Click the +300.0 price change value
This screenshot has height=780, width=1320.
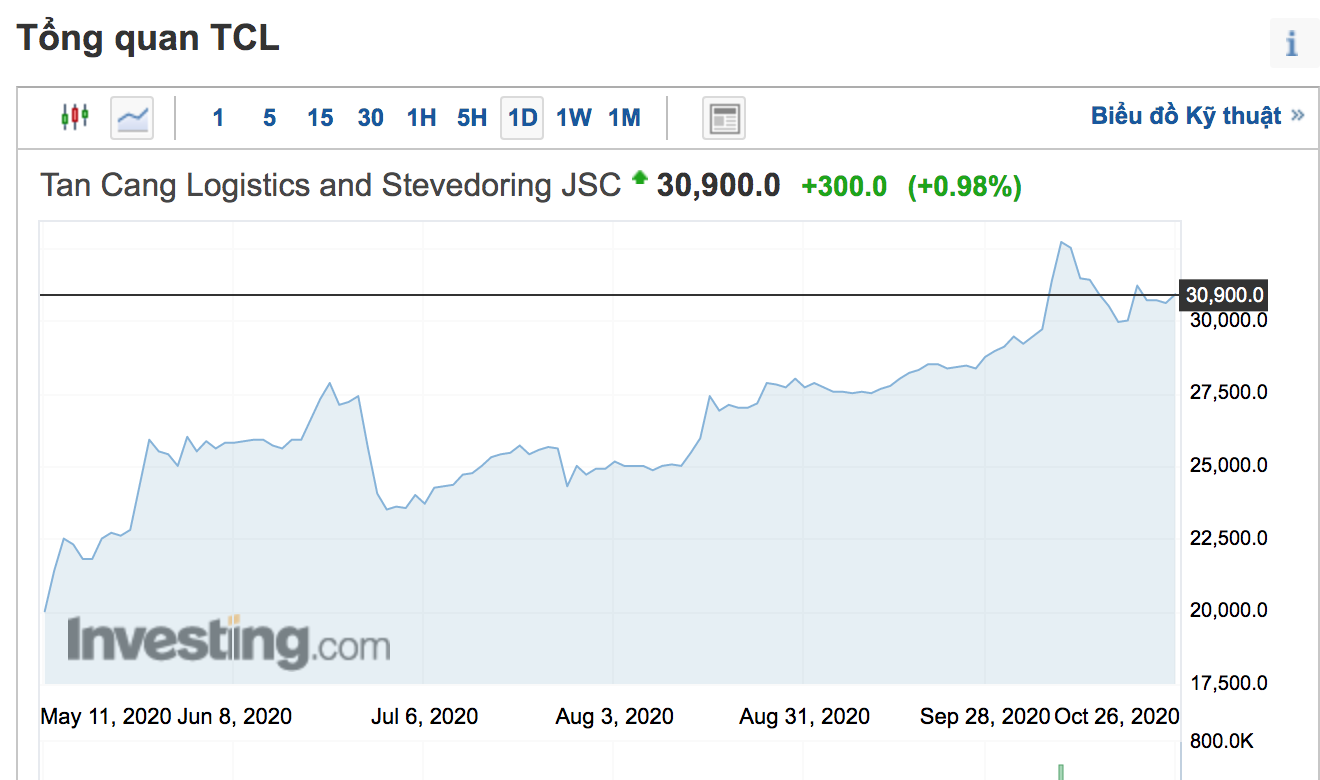coord(844,186)
